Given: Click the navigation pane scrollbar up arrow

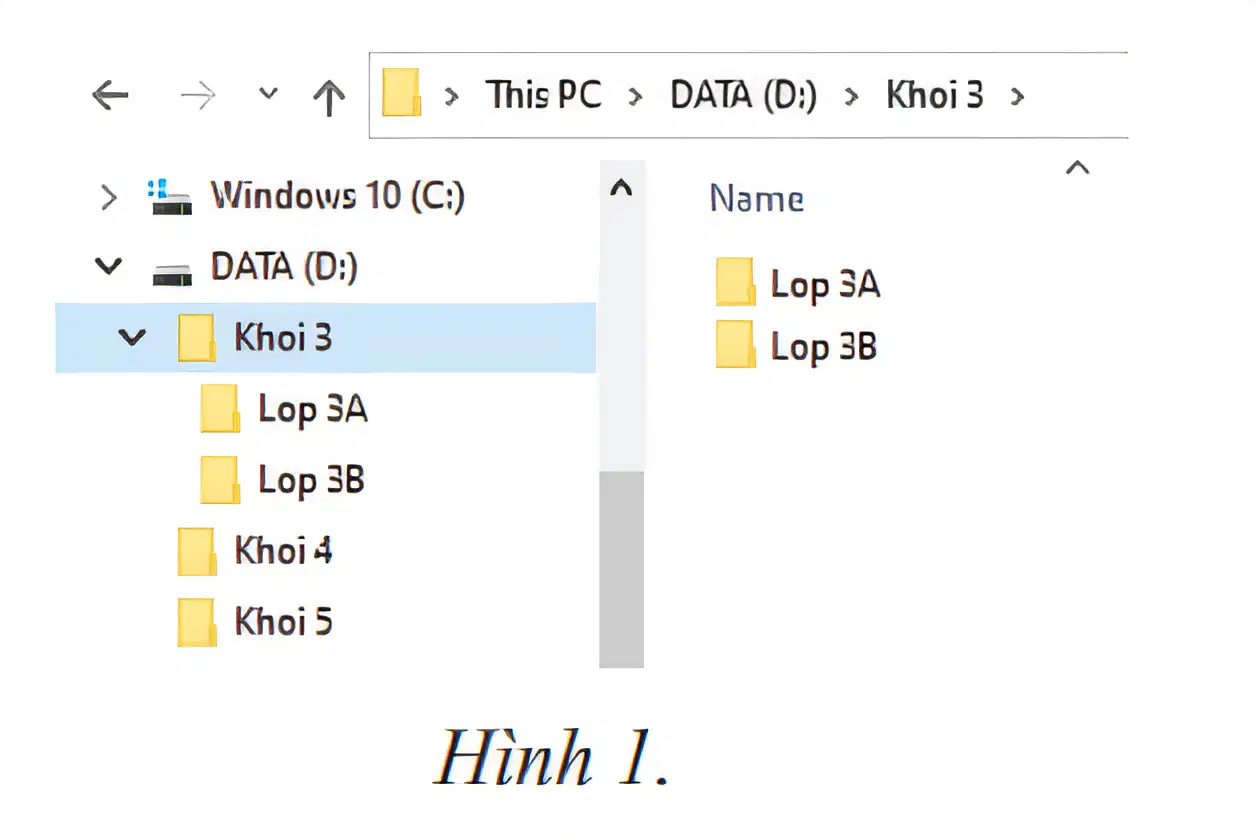Looking at the screenshot, I should [621, 188].
